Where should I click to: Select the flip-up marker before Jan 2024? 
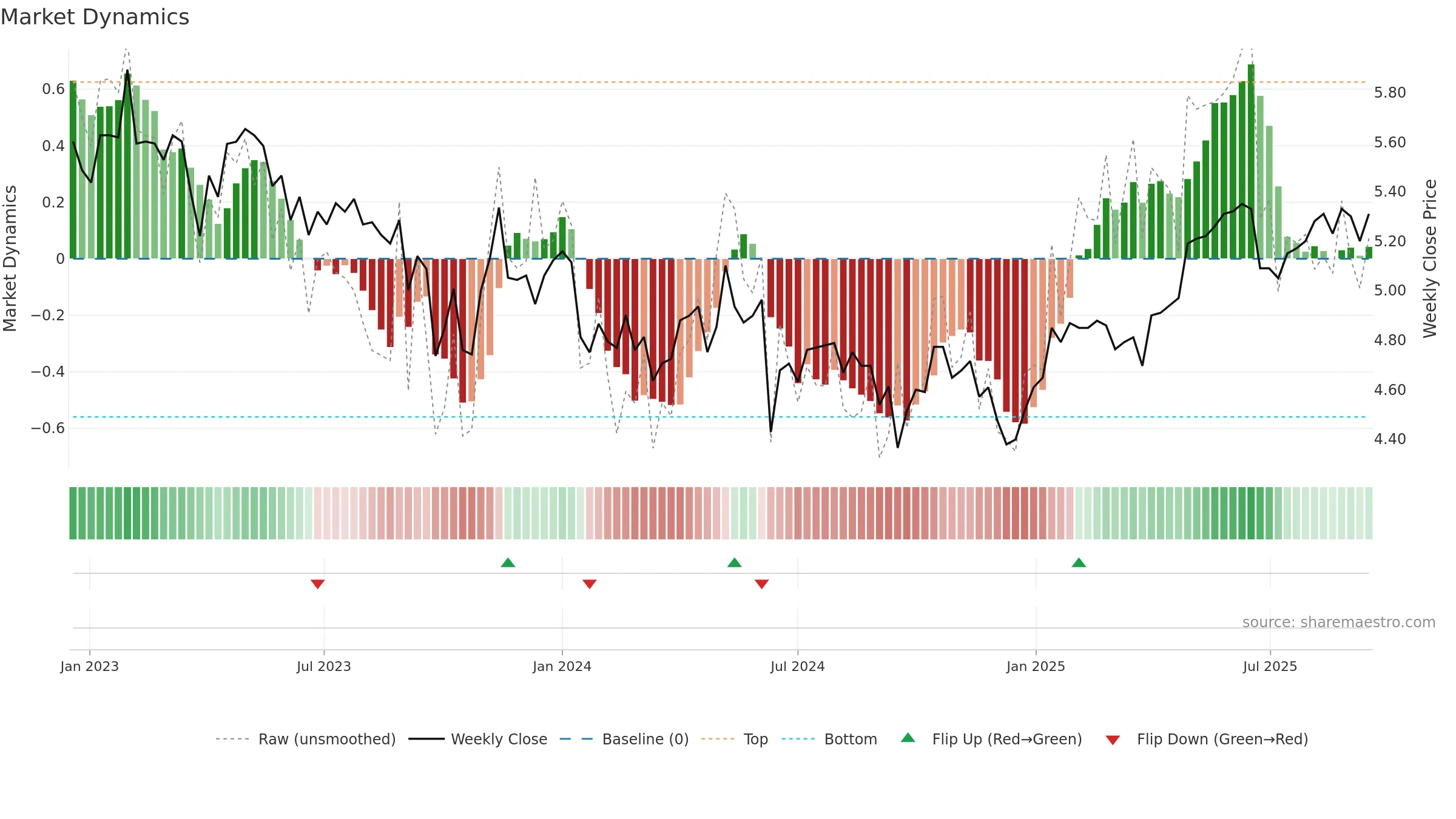508,562
